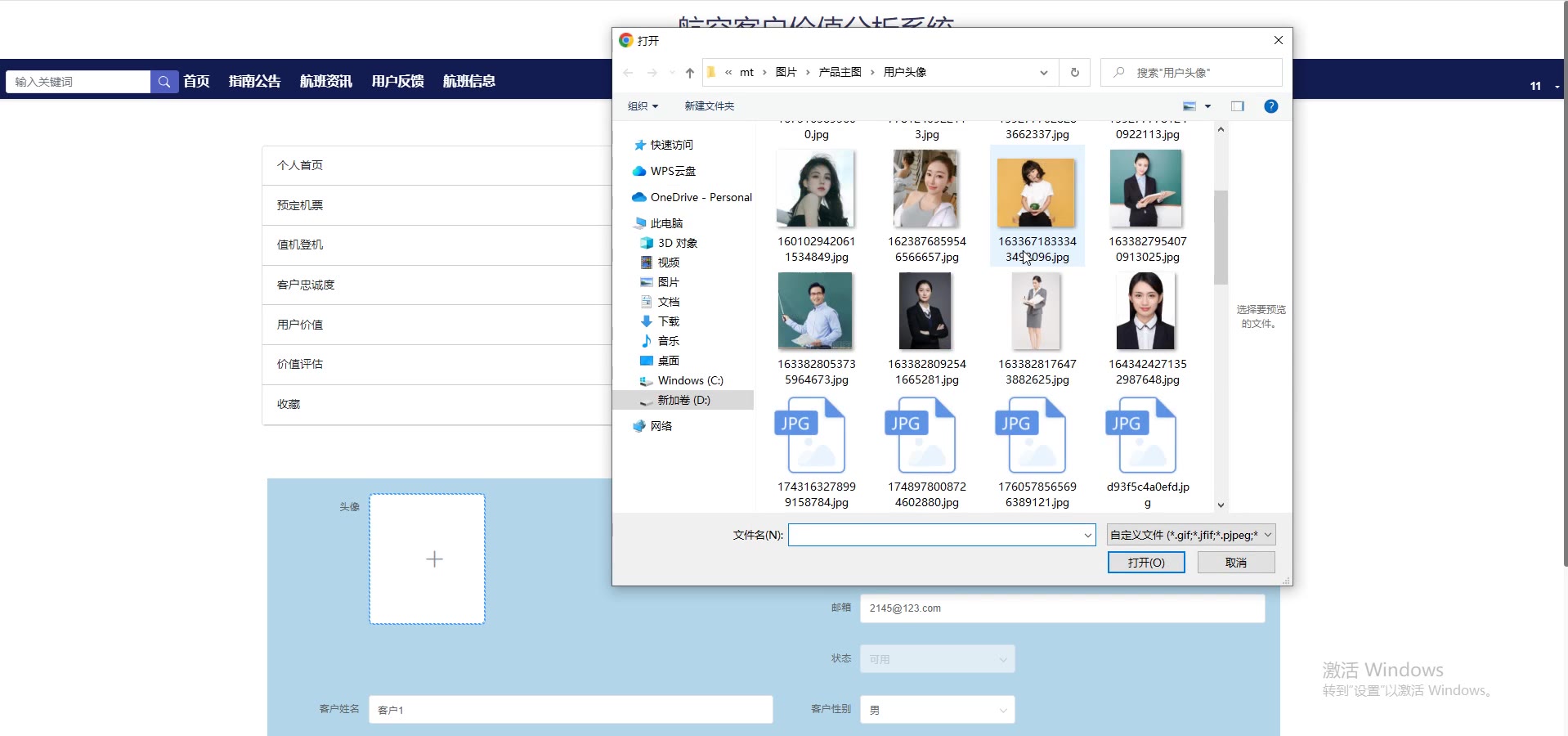1568x736 pixels.
Task: Select the image 1633828092541665281.jpg
Action: 927,329
